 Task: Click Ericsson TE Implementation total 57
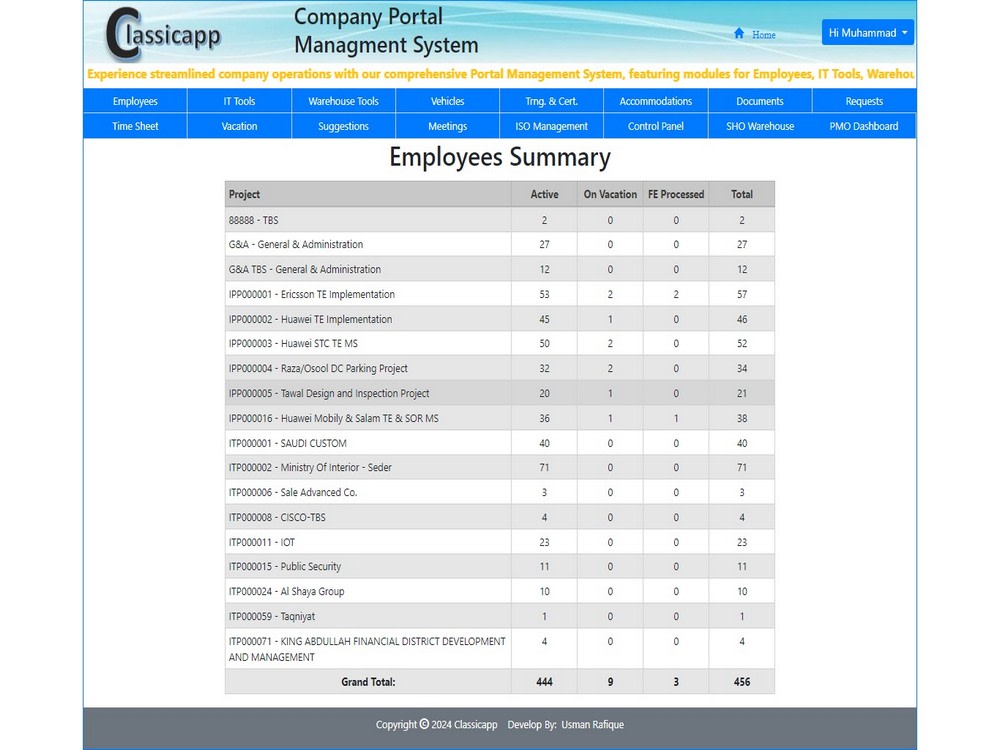[x=742, y=294]
